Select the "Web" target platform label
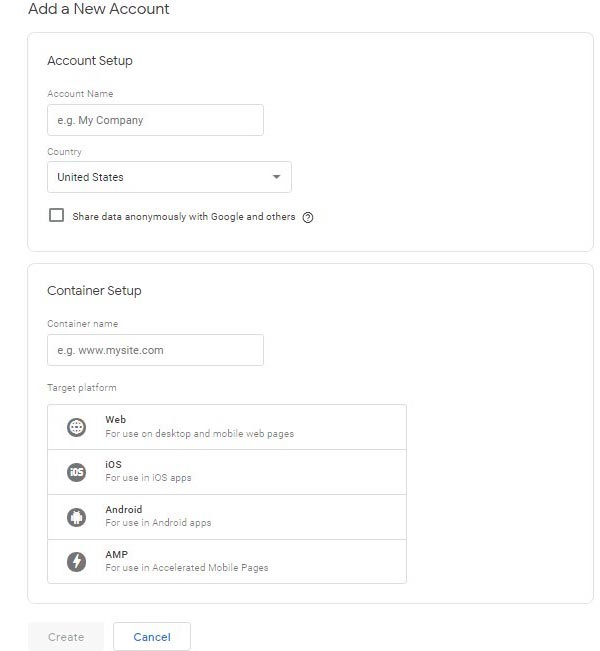Image resolution: width=600 pixels, height=651 pixels. pyautogui.click(x=116, y=420)
